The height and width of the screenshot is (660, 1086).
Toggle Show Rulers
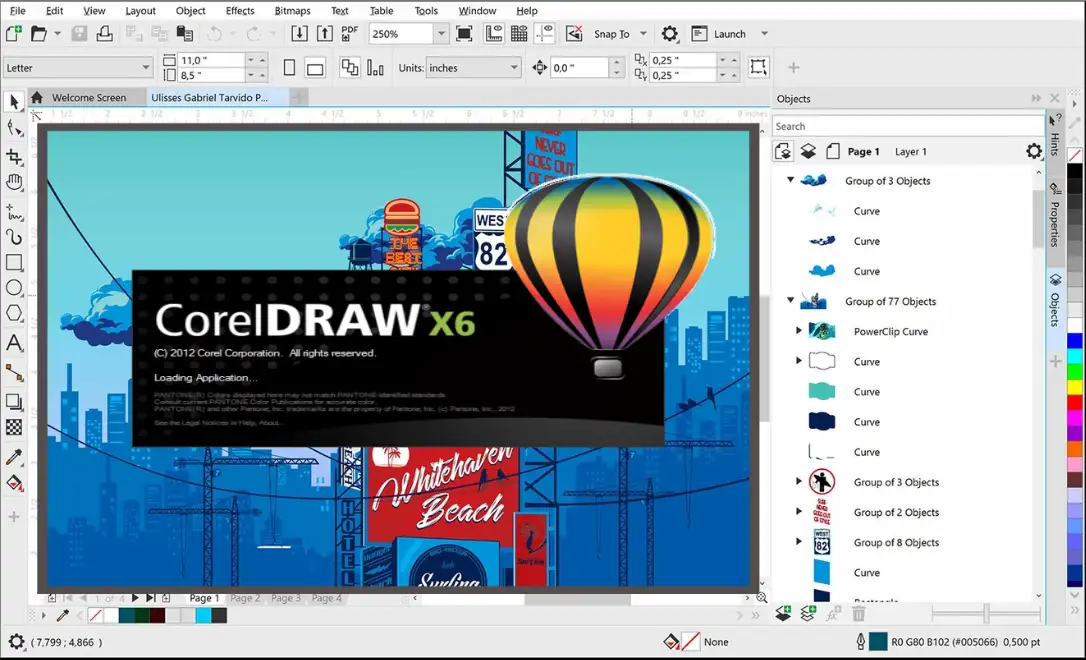pos(494,33)
